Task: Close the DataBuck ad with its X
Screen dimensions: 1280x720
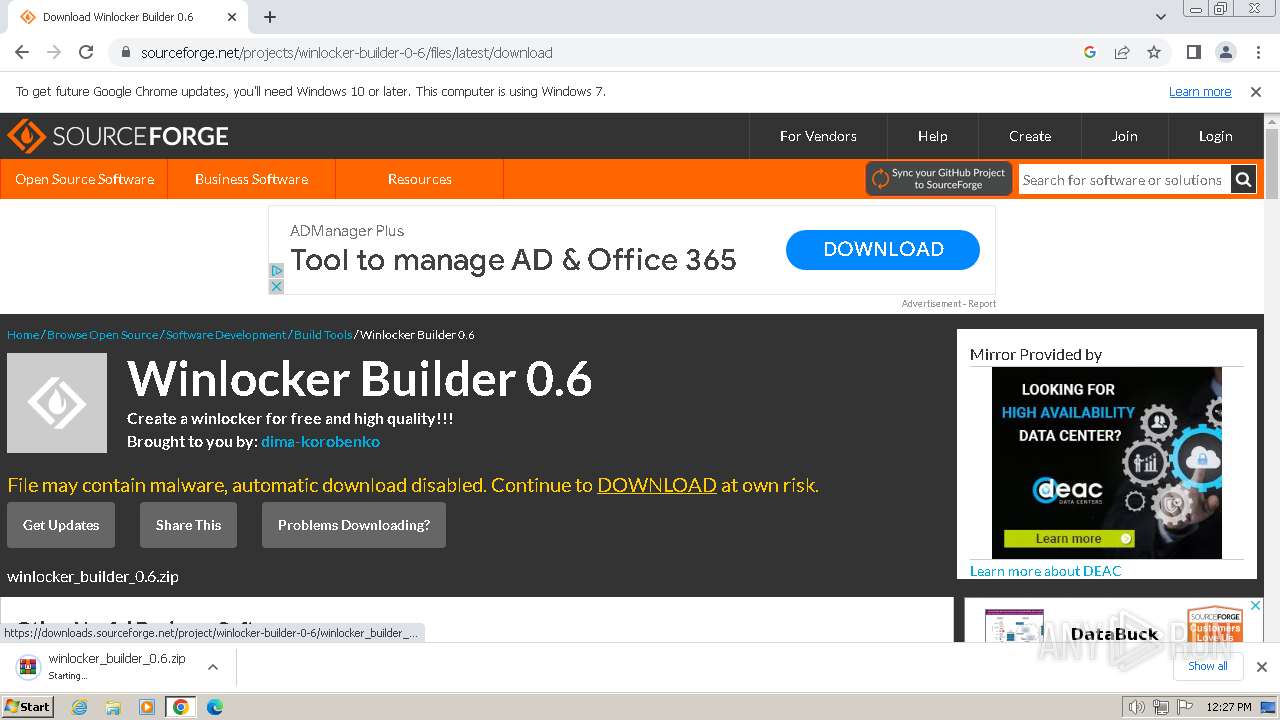Action: [x=1256, y=606]
